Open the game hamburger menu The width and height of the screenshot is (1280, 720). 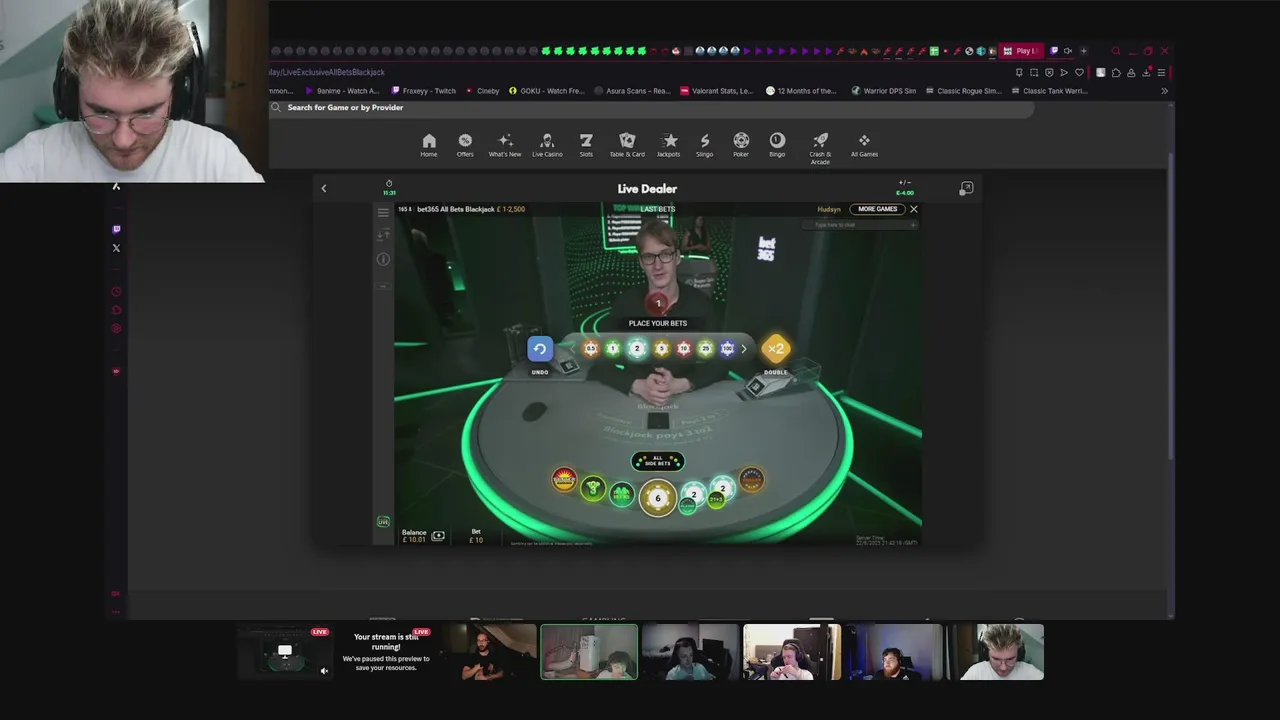tap(383, 212)
